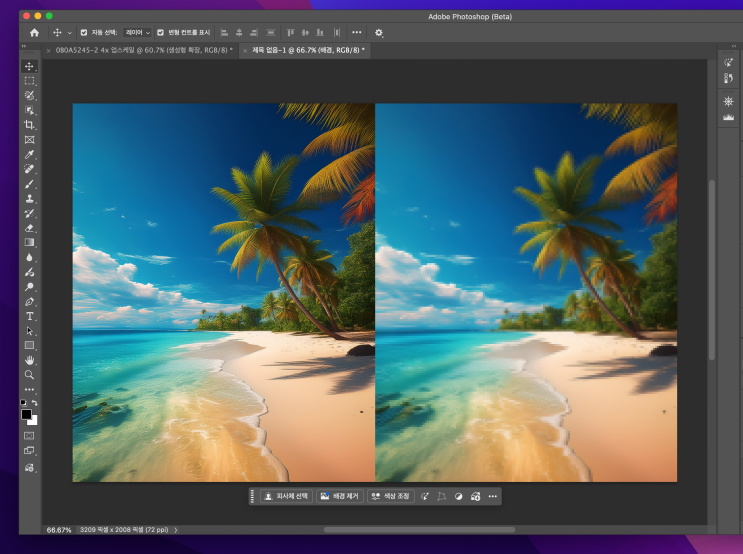The height and width of the screenshot is (554, 743).
Task: Create adjustment layer half-circle icon in taskbar
Action: [458, 496]
